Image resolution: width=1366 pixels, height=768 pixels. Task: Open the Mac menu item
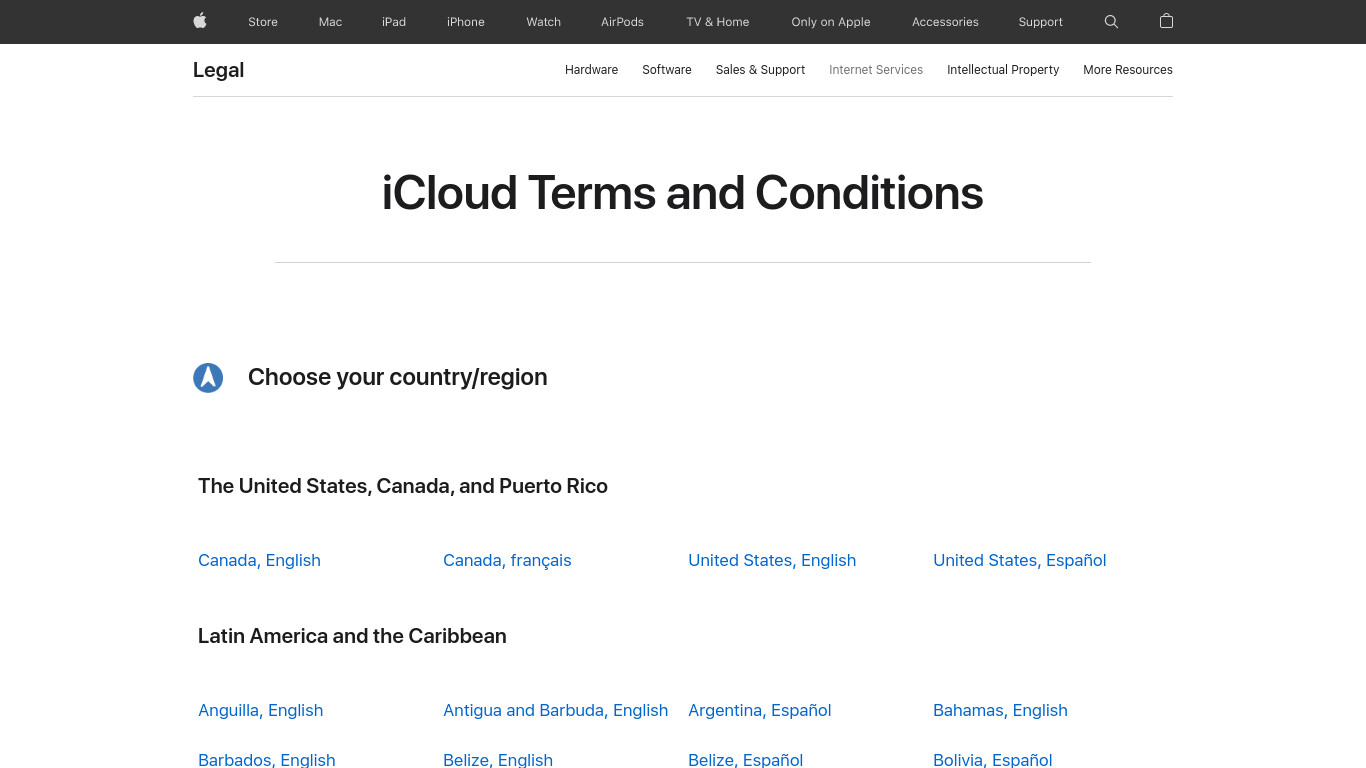(x=330, y=22)
